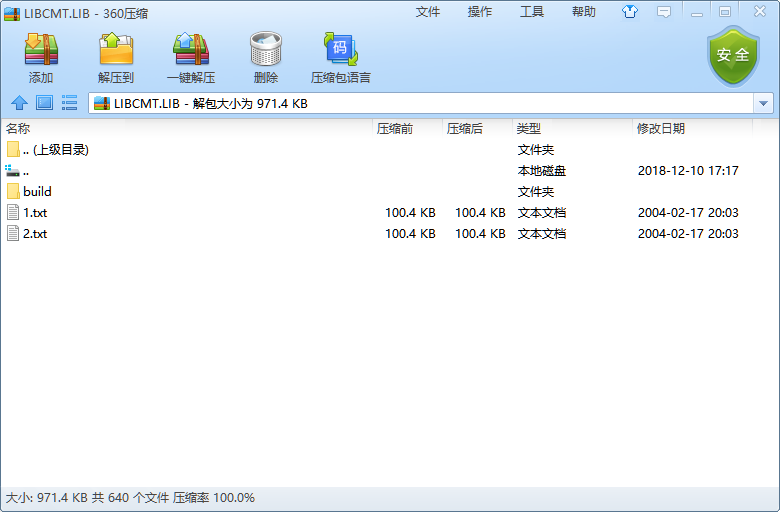Click the green 安全 shield badge
Image resolution: width=780 pixels, height=512 pixels.
(x=733, y=56)
